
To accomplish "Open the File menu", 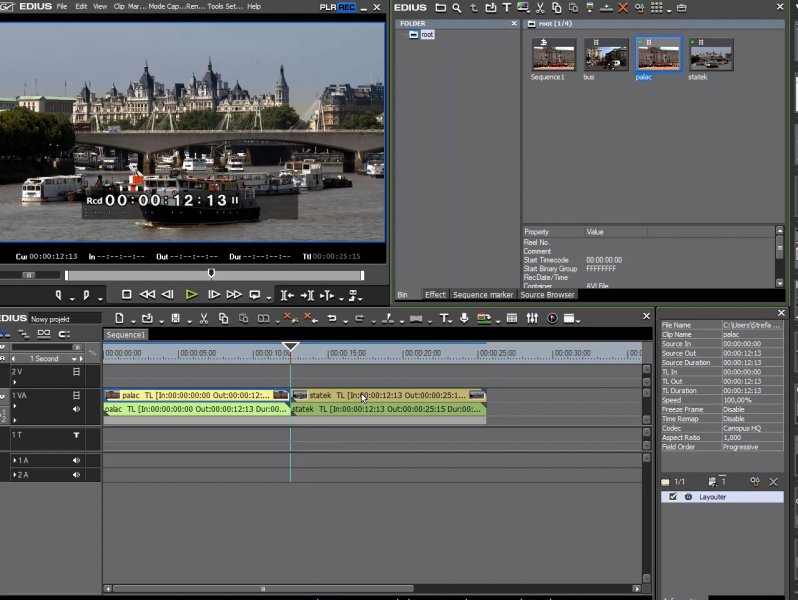I will 62,7.
